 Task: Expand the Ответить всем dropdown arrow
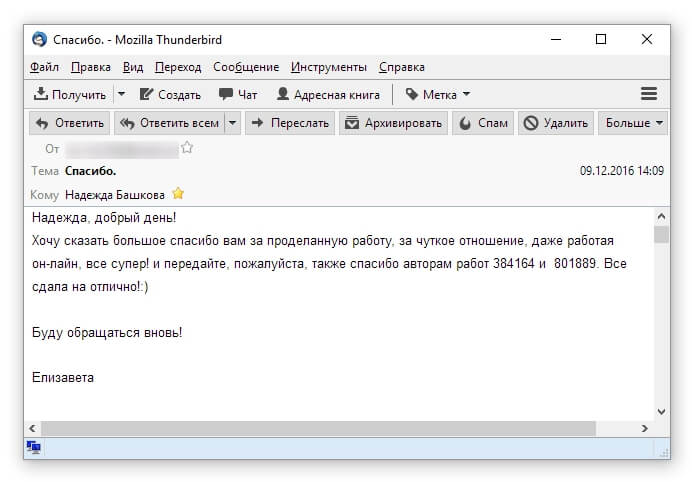point(233,123)
